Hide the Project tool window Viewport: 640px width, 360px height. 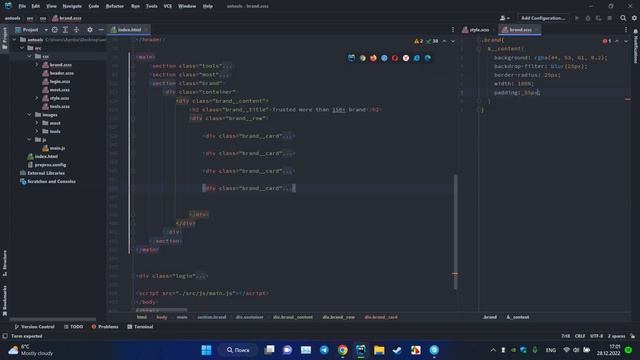(101, 30)
